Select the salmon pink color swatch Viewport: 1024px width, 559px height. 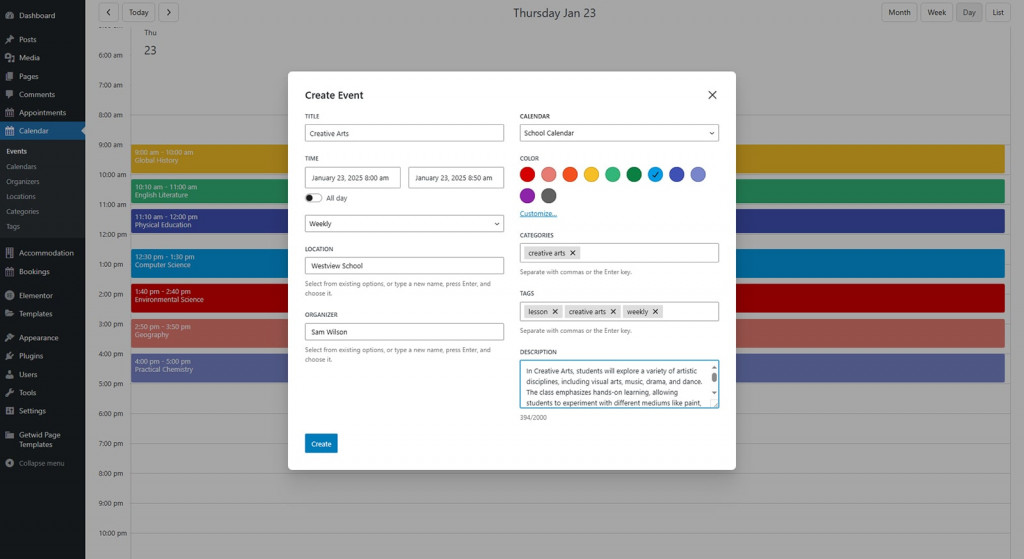point(549,174)
